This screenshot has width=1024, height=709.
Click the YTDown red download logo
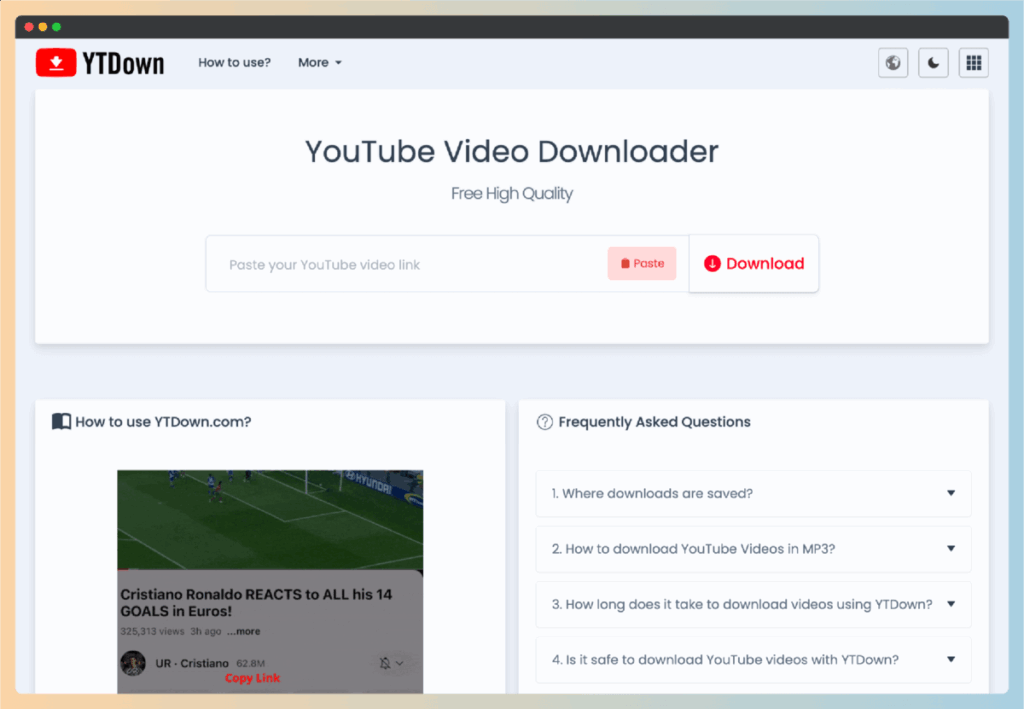pos(56,63)
